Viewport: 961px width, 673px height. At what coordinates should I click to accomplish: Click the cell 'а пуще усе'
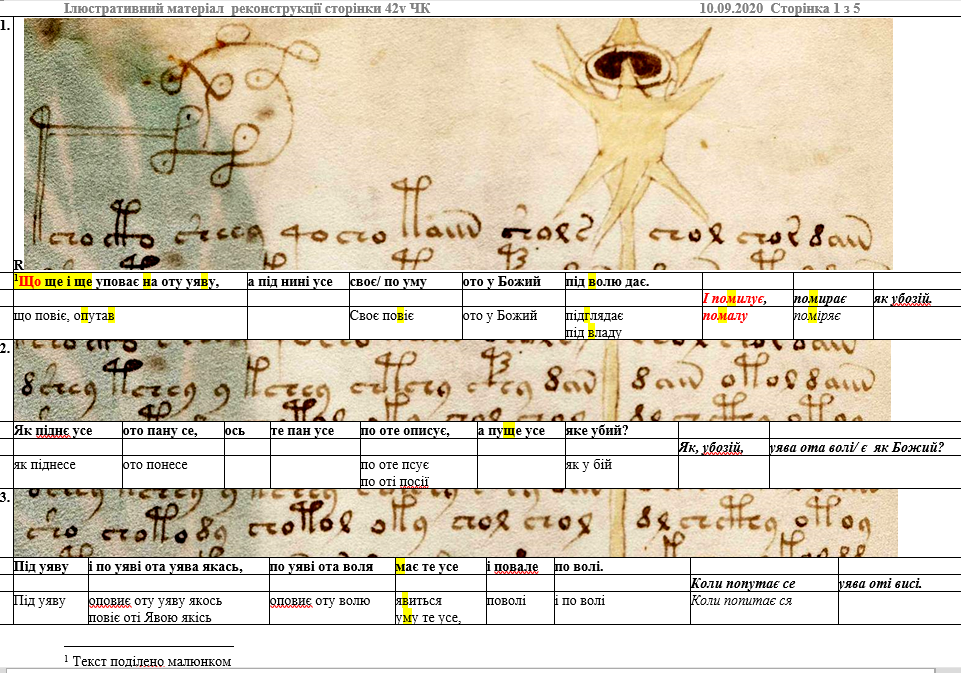pos(521,430)
